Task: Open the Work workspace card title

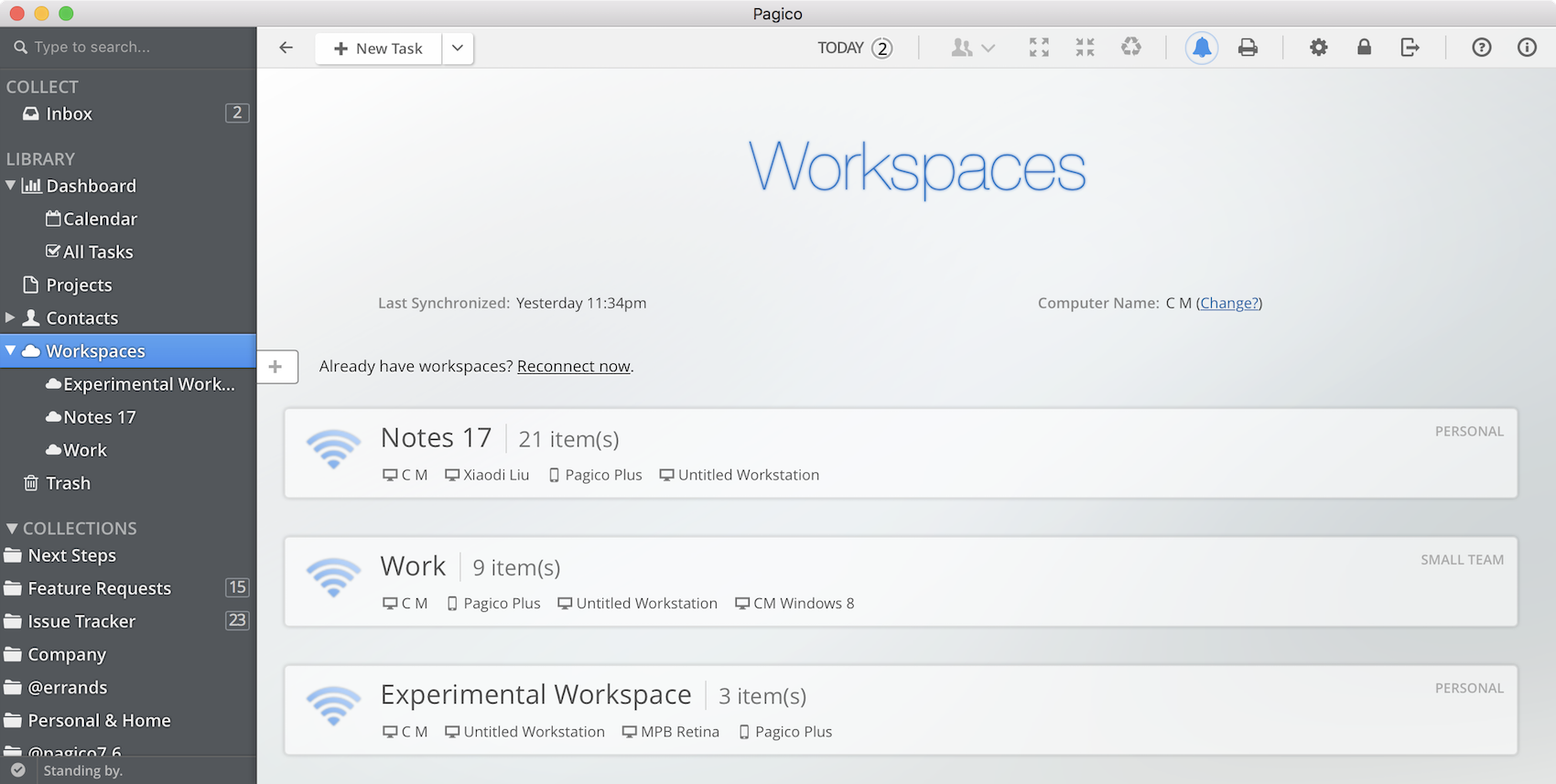Action: (x=413, y=565)
